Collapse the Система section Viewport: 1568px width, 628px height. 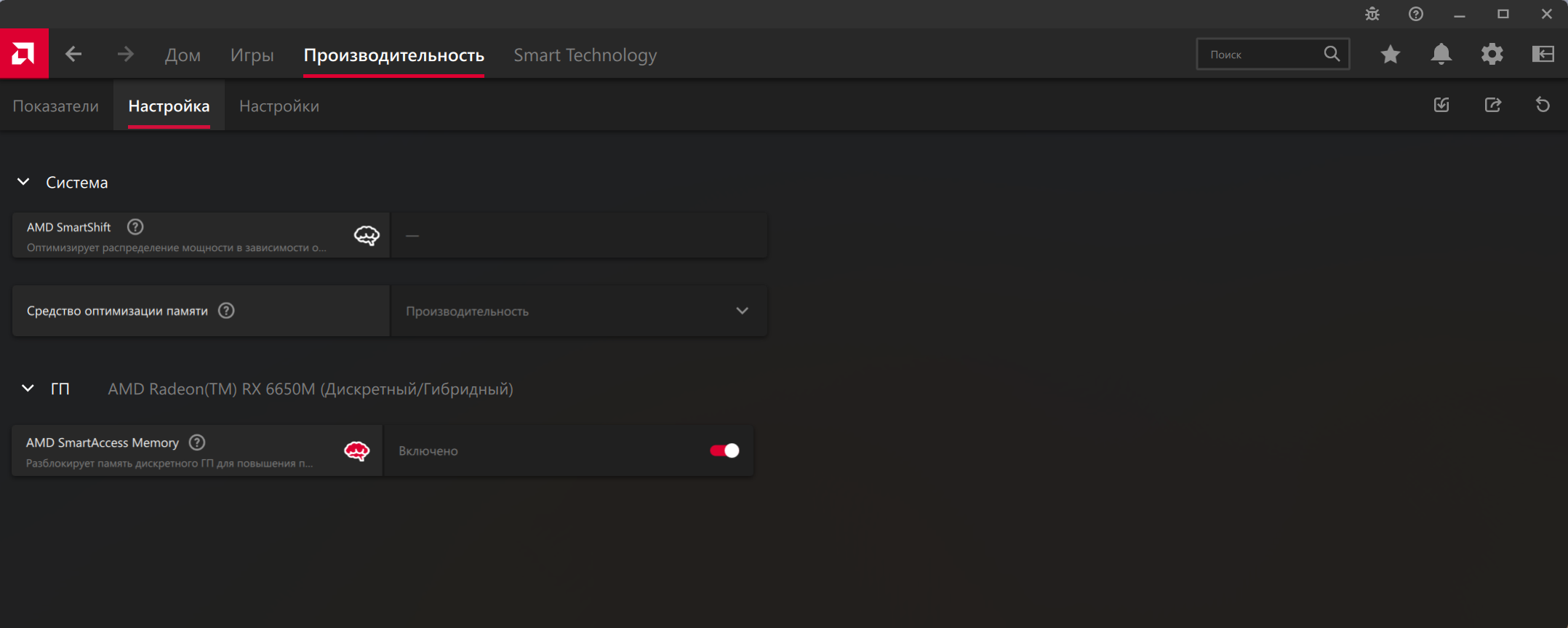23,182
